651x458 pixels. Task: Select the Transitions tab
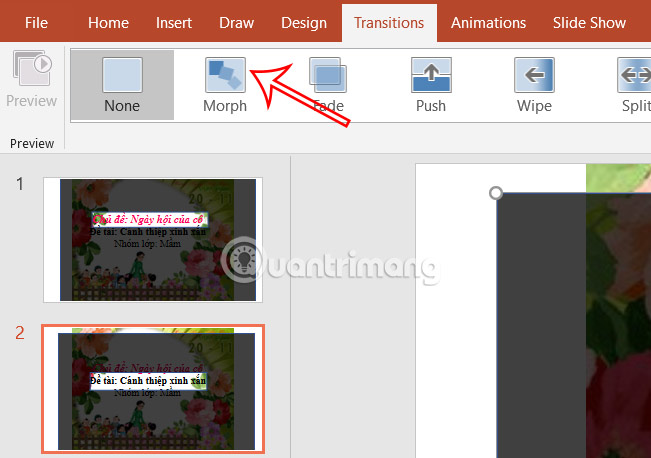(389, 23)
